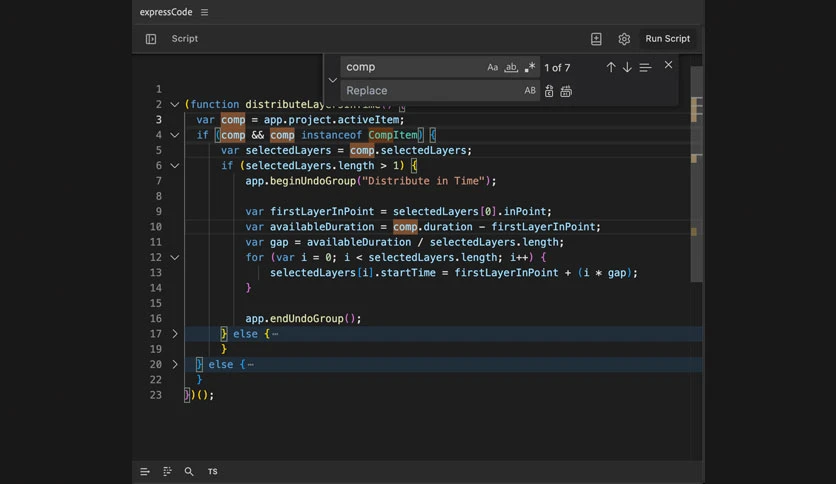Fold the for loop on line 12
836x484 pixels.
click(x=174, y=257)
